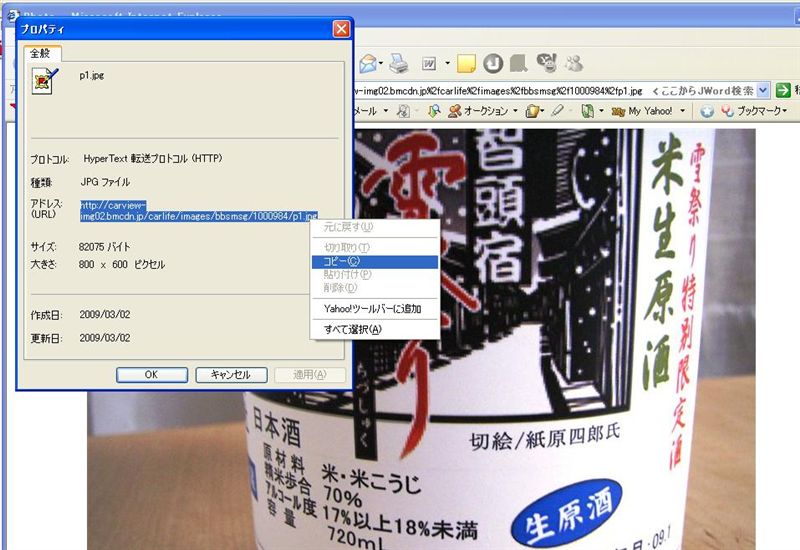Open the メール dropdown arrow on Yahoo toolbar

(x=386, y=111)
